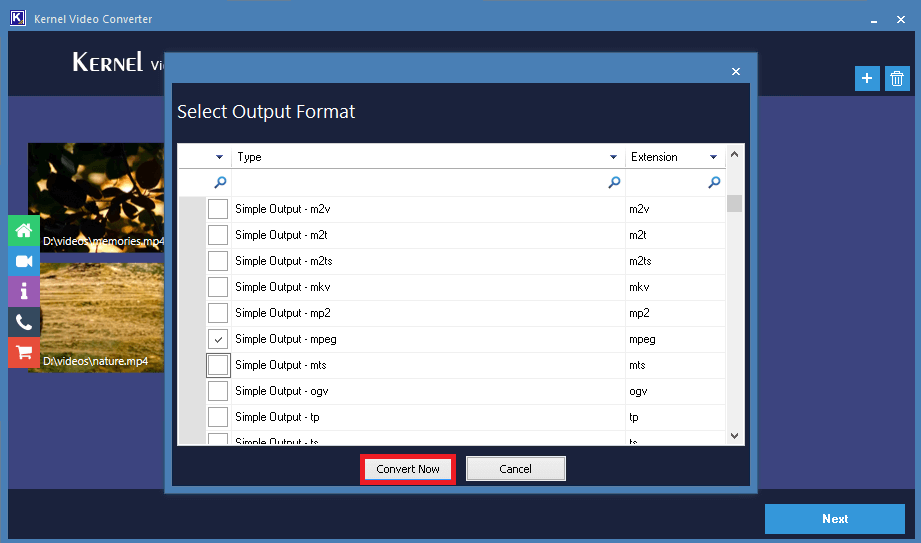Check the Simple Output - tp checkbox
Image resolution: width=921 pixels, height=543 pixels.
[218, 417]
